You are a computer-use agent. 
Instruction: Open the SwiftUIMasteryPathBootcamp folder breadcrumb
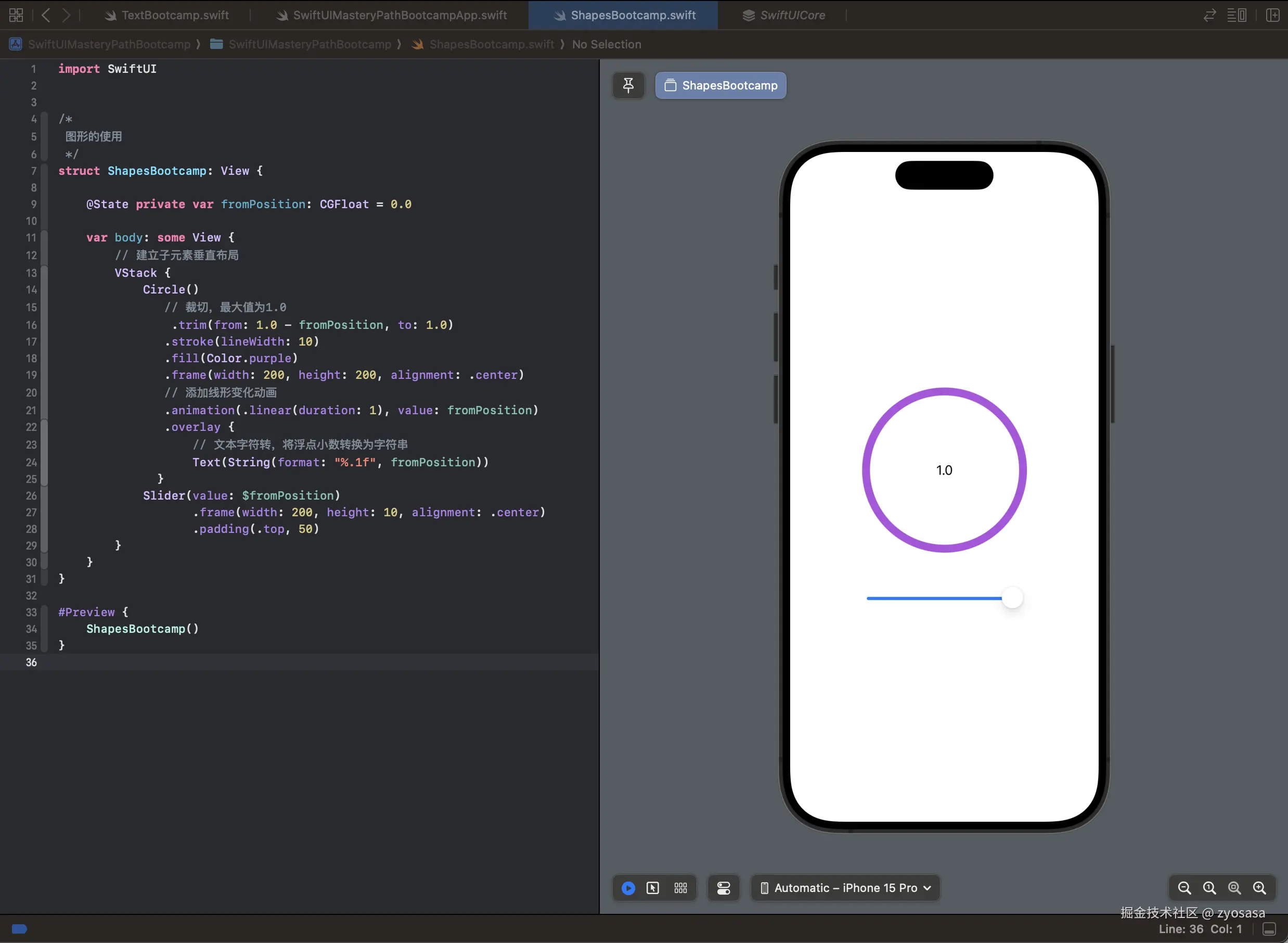309,45
